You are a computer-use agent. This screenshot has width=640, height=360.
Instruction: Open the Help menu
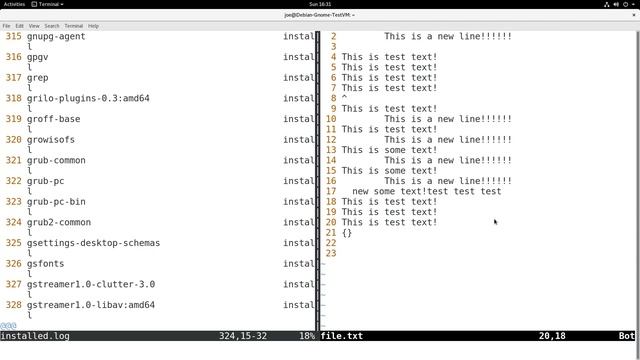pyautogui.click(x=93, y=26)
